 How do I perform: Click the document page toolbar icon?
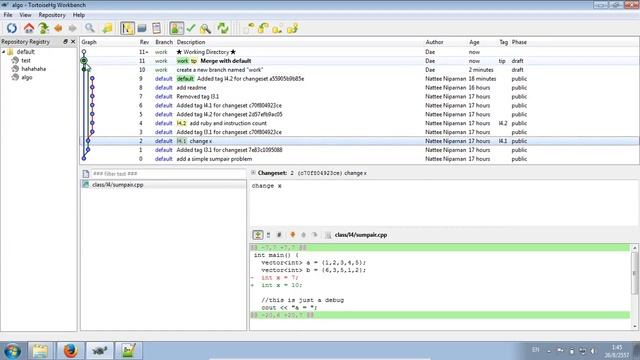(156, 28)
